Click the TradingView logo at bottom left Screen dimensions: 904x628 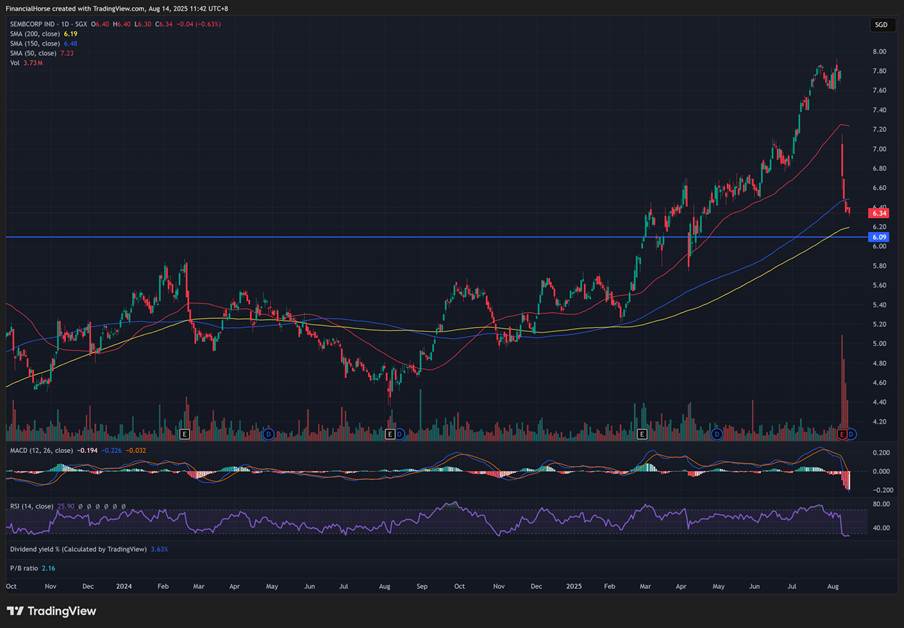tap(47, 611)
